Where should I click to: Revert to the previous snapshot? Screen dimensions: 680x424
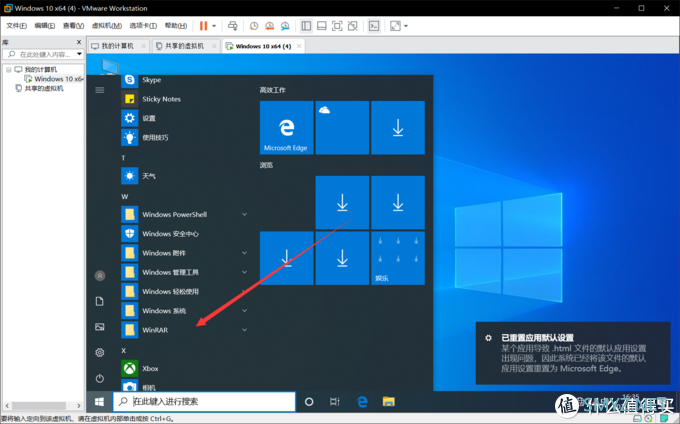pos(269,26)
